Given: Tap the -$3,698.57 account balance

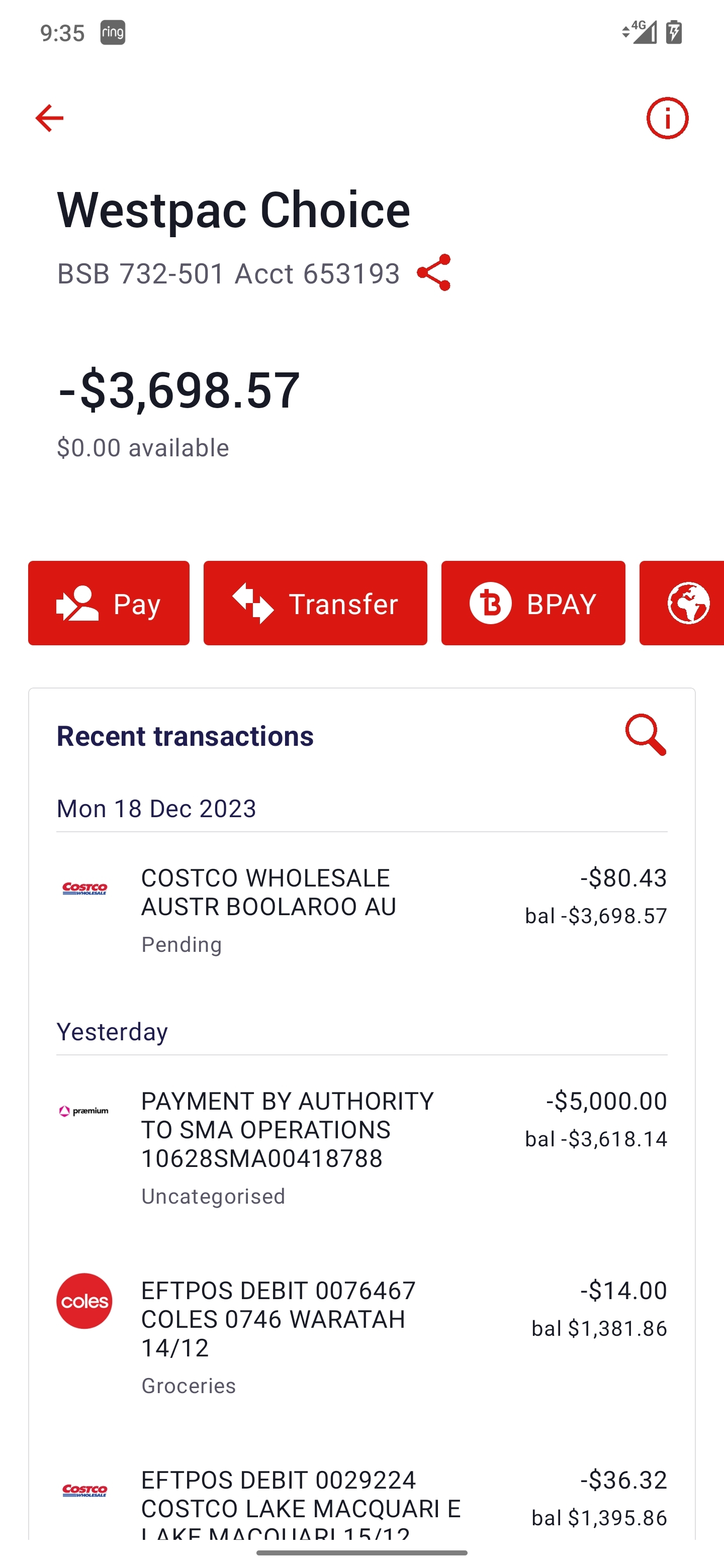Looking at the screenshot, I should click(x=179, y=389).
